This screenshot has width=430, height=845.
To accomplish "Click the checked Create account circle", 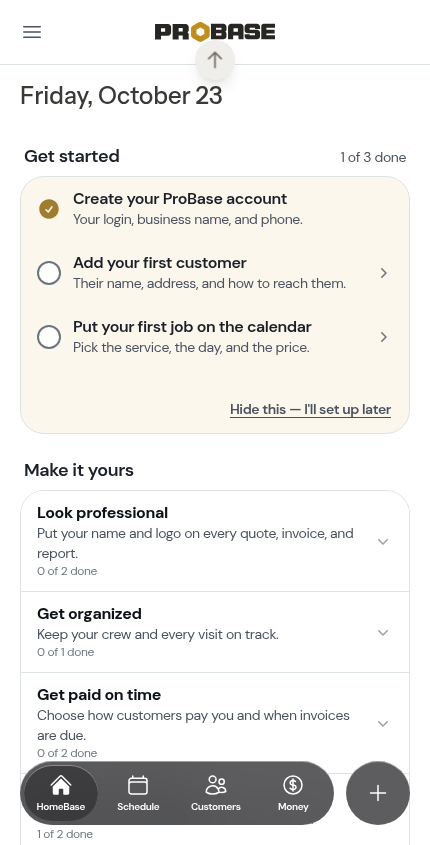I will (x=49, y=209).
